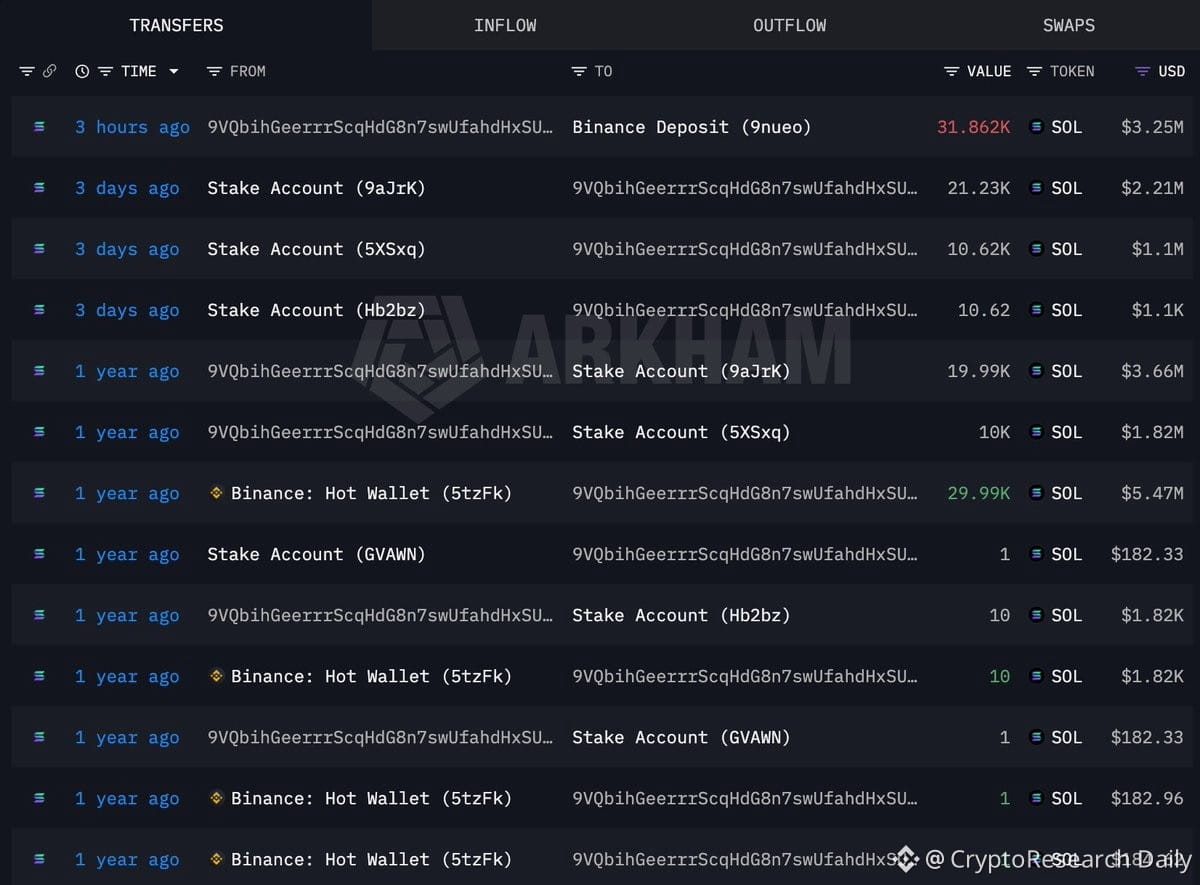The width and height of the screenshot is (1200, 885).
Task: Open the TOKEN column filter
Action: tap(1034, 71)
